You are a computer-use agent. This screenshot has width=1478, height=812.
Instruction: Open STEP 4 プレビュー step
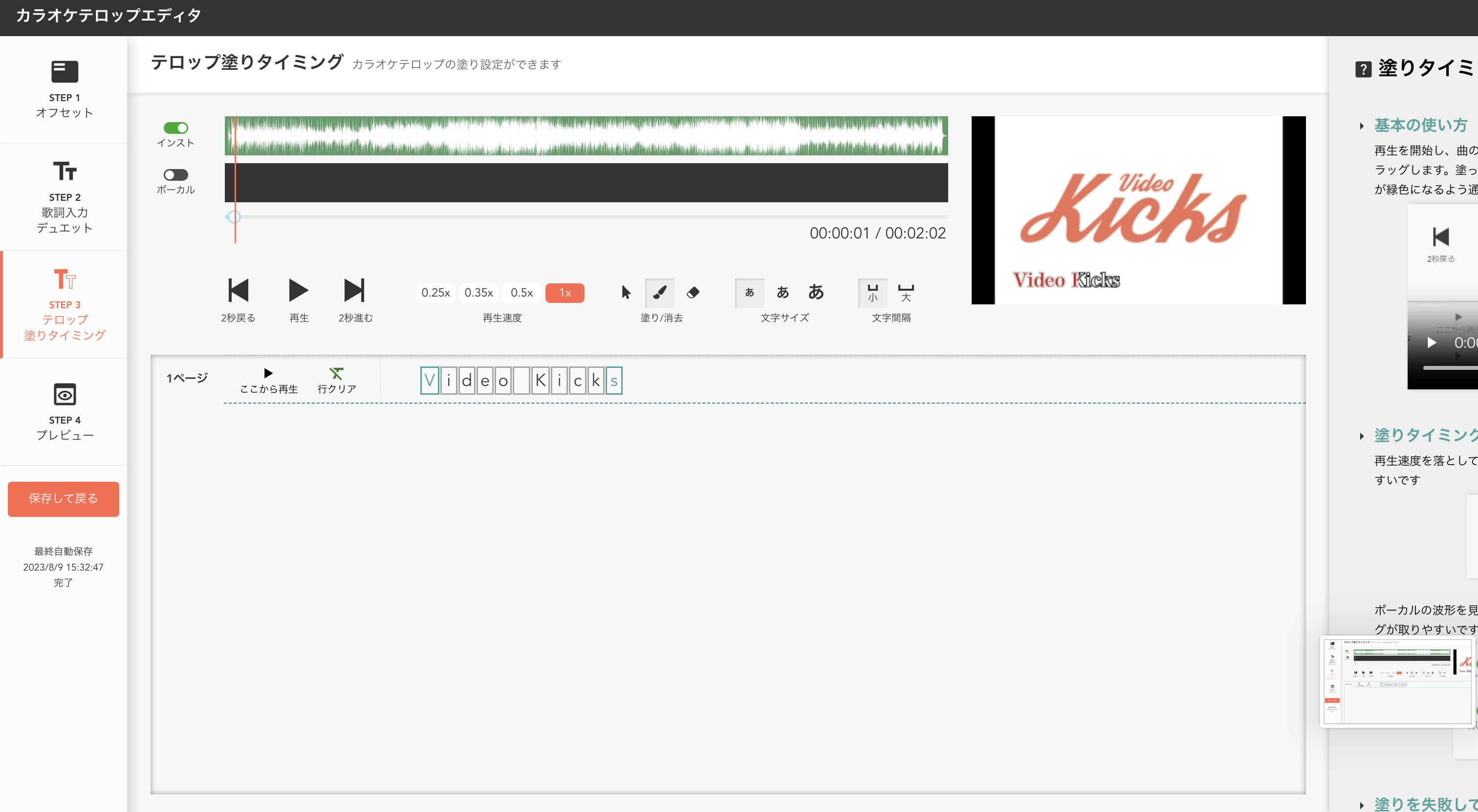click(x=64, y=412)
